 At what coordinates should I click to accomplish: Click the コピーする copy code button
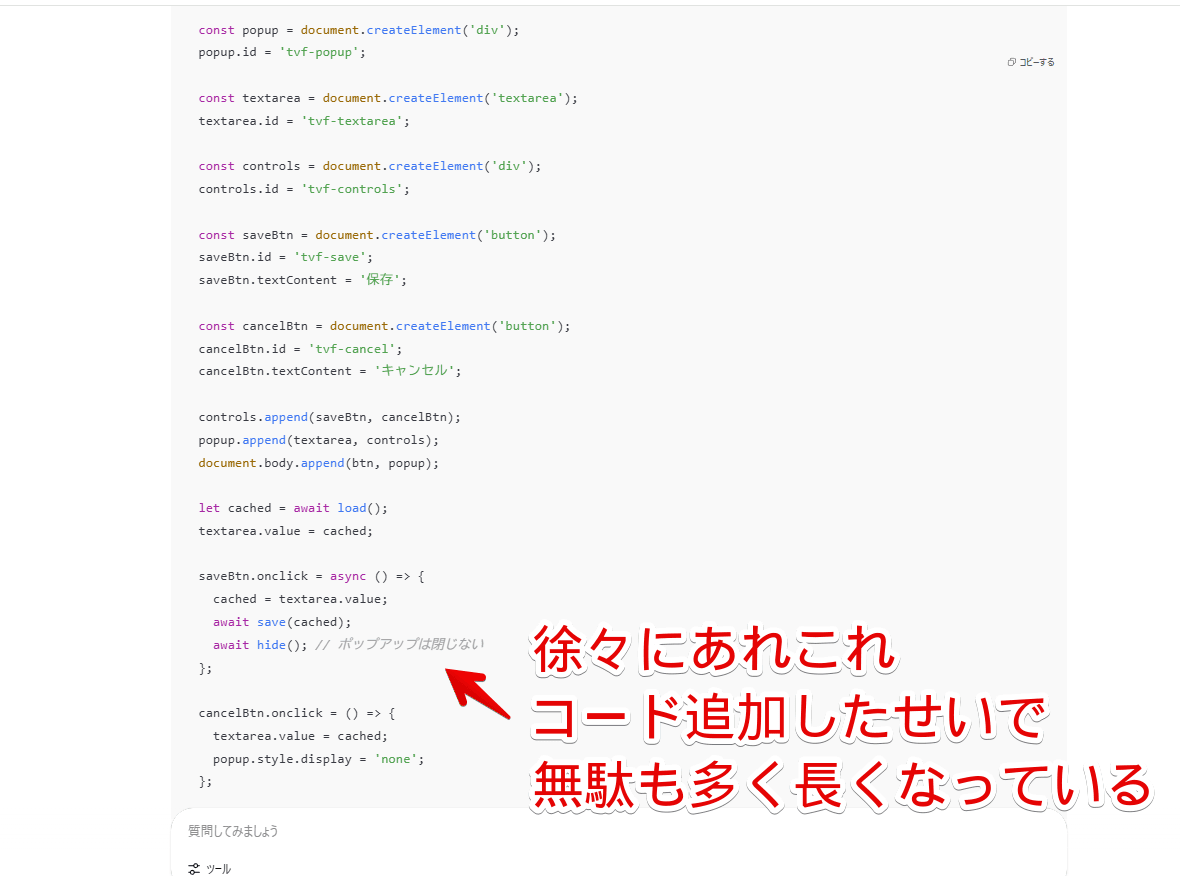point(1030,62)
